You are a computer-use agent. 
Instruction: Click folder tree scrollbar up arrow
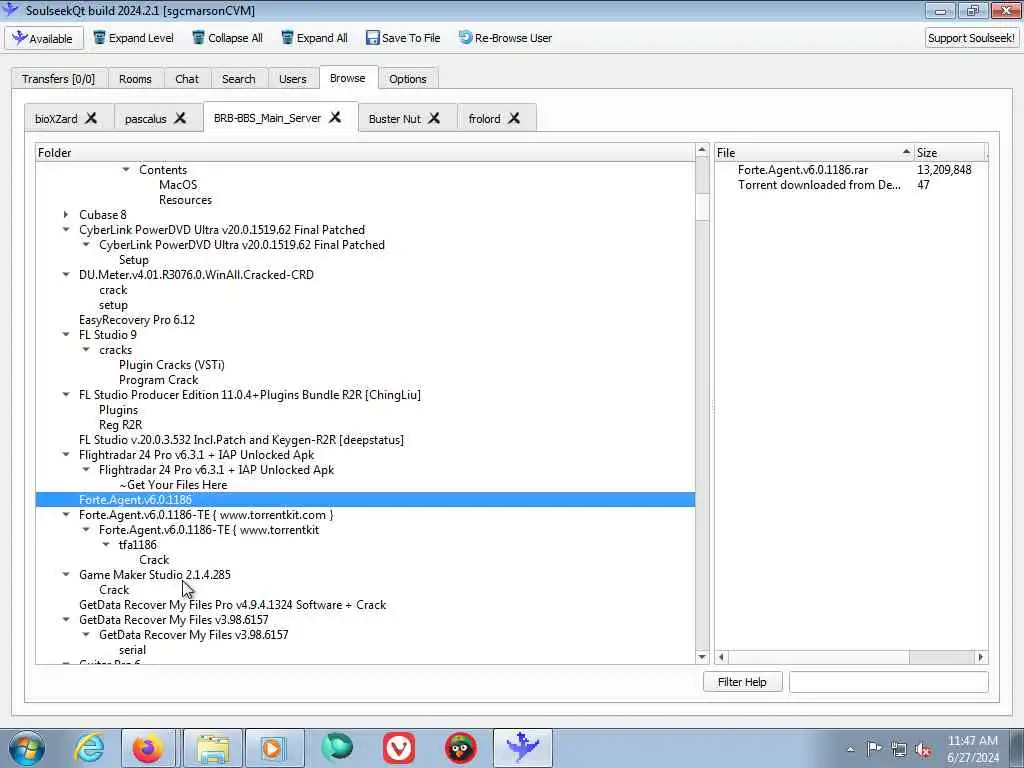pyautogui.click(x=702, y=150)
